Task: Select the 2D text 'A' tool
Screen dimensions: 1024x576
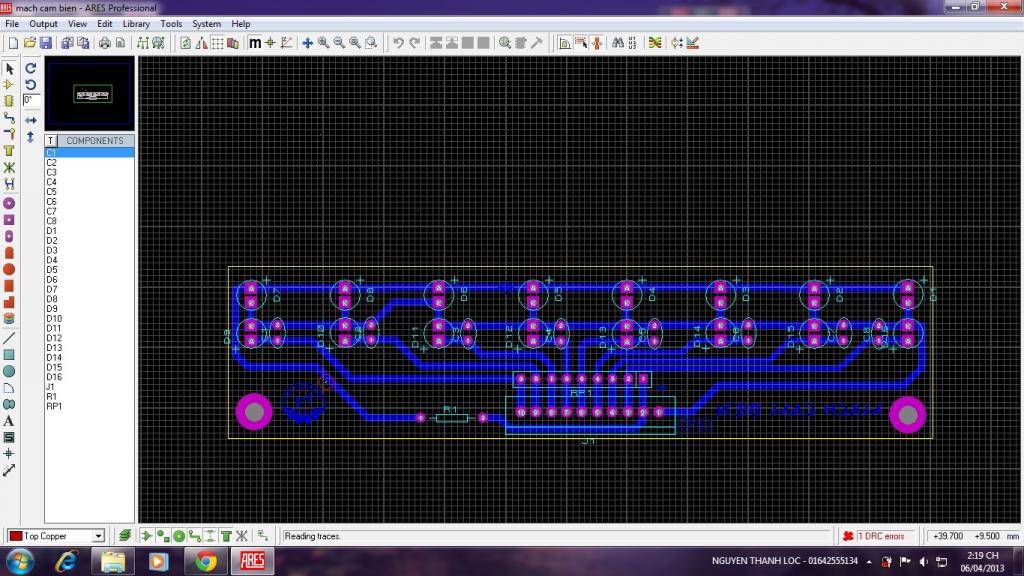Action: (x=9, y=421)
